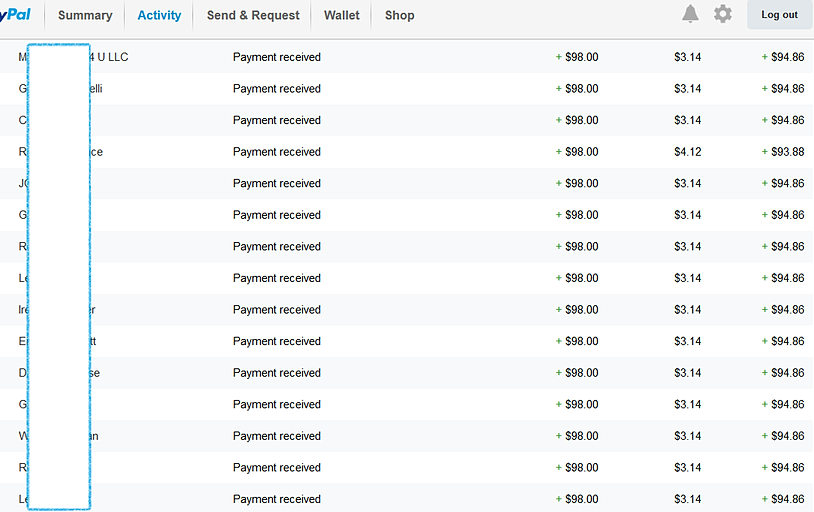Select the $3.14 fee in the 'Ire' row
This screenshot has height=512, width=814.
pos(688,310)
